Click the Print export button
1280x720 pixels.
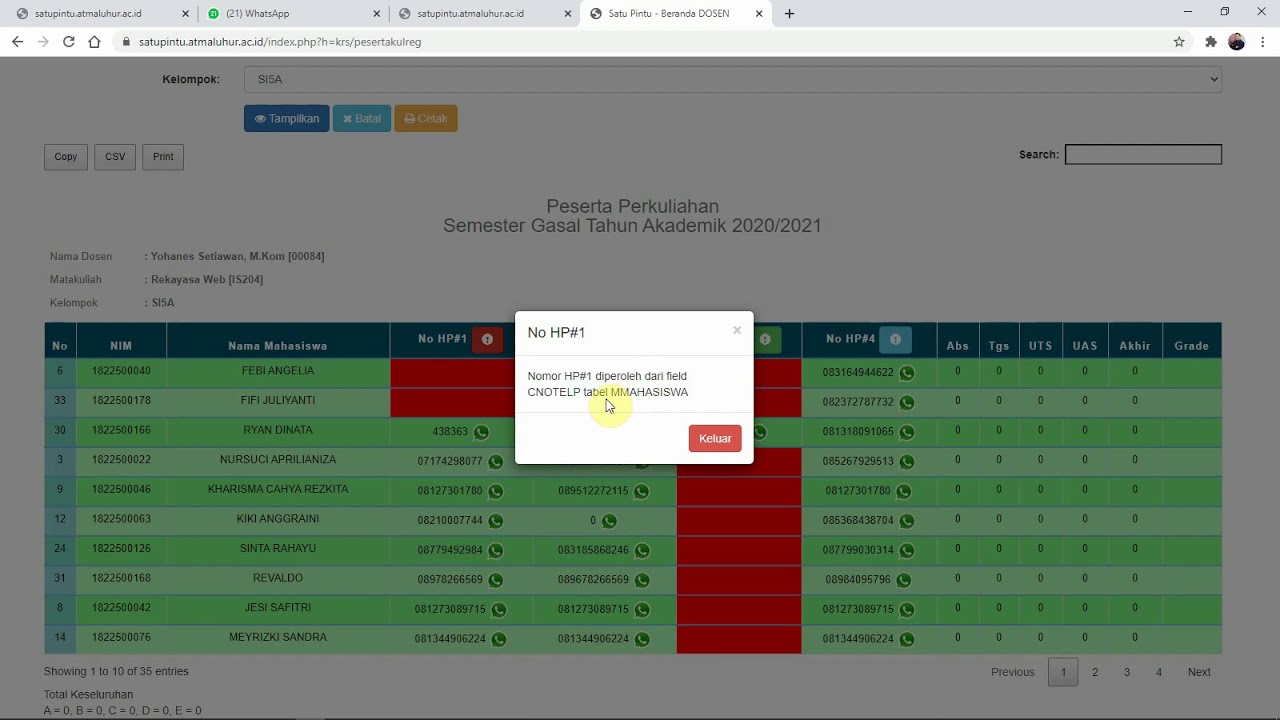pos(163,157)
